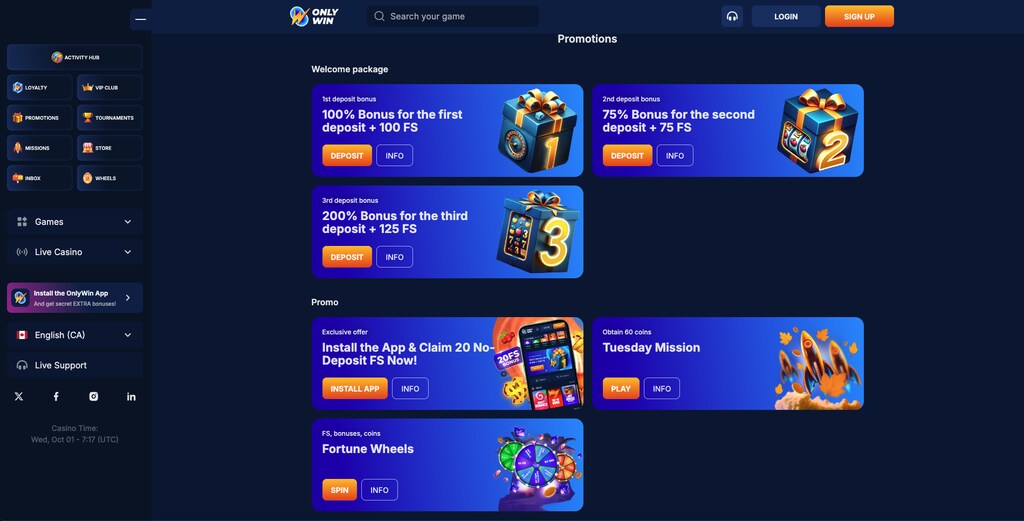The image size is (1024, 521).
Task: Focus the Search your game field
Action: (x=453, y=16)
